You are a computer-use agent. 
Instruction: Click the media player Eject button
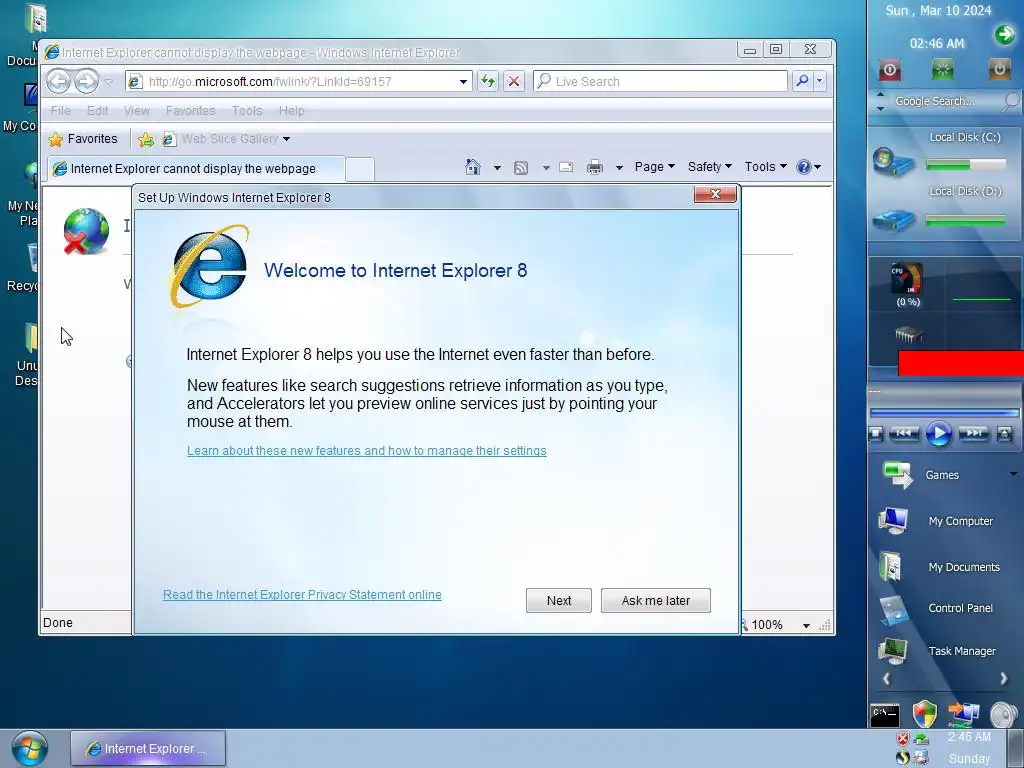tap(1004, 433)
